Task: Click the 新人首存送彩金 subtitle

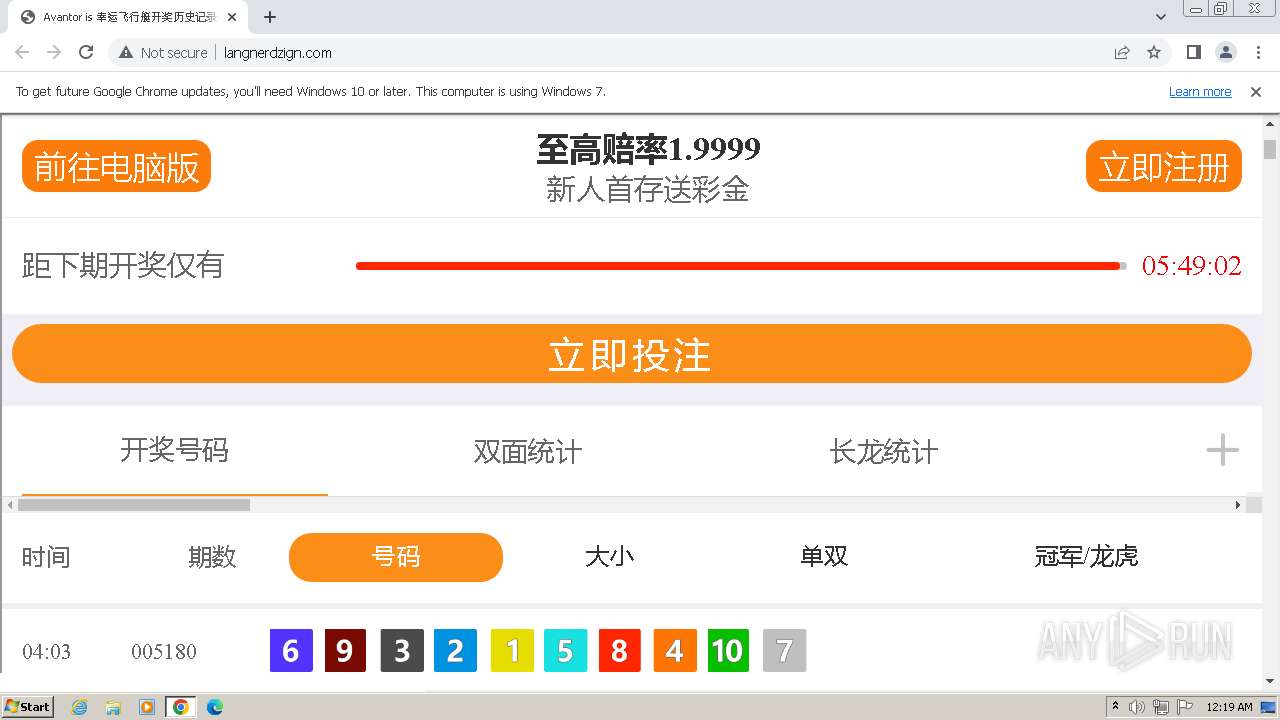Action: (x=648, y=189)
